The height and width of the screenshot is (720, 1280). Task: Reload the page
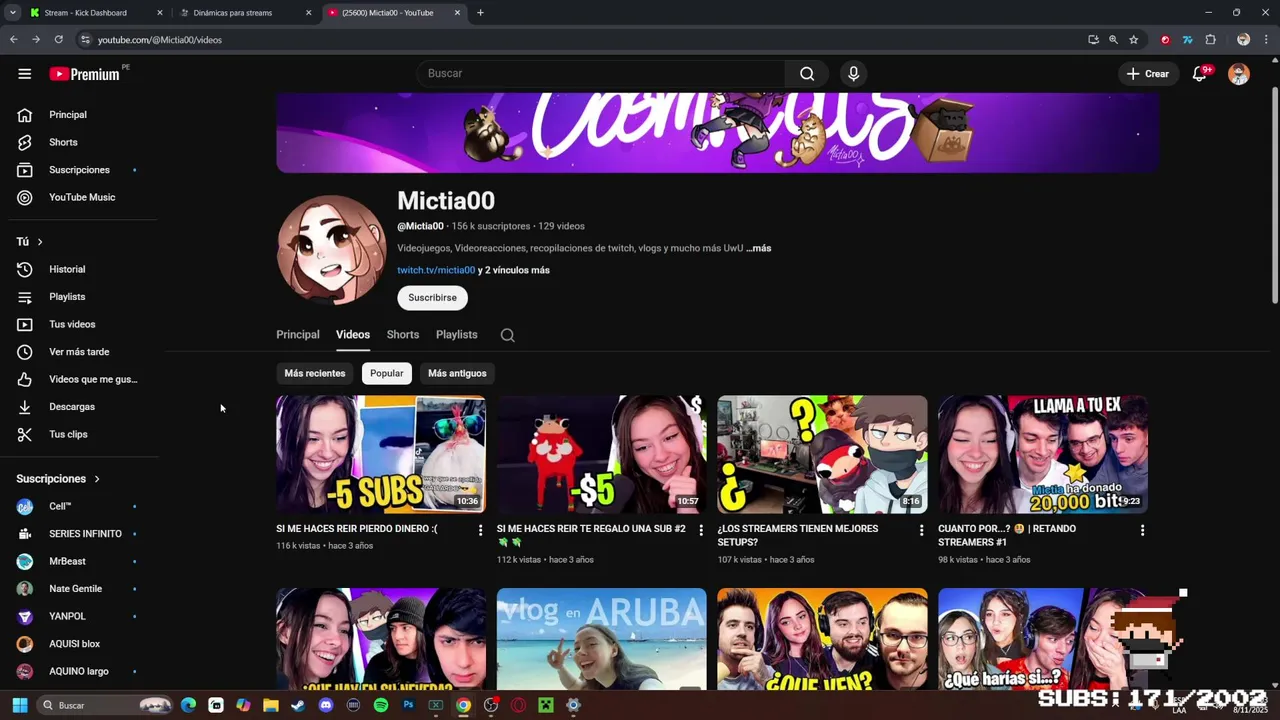tap(58, 40)
